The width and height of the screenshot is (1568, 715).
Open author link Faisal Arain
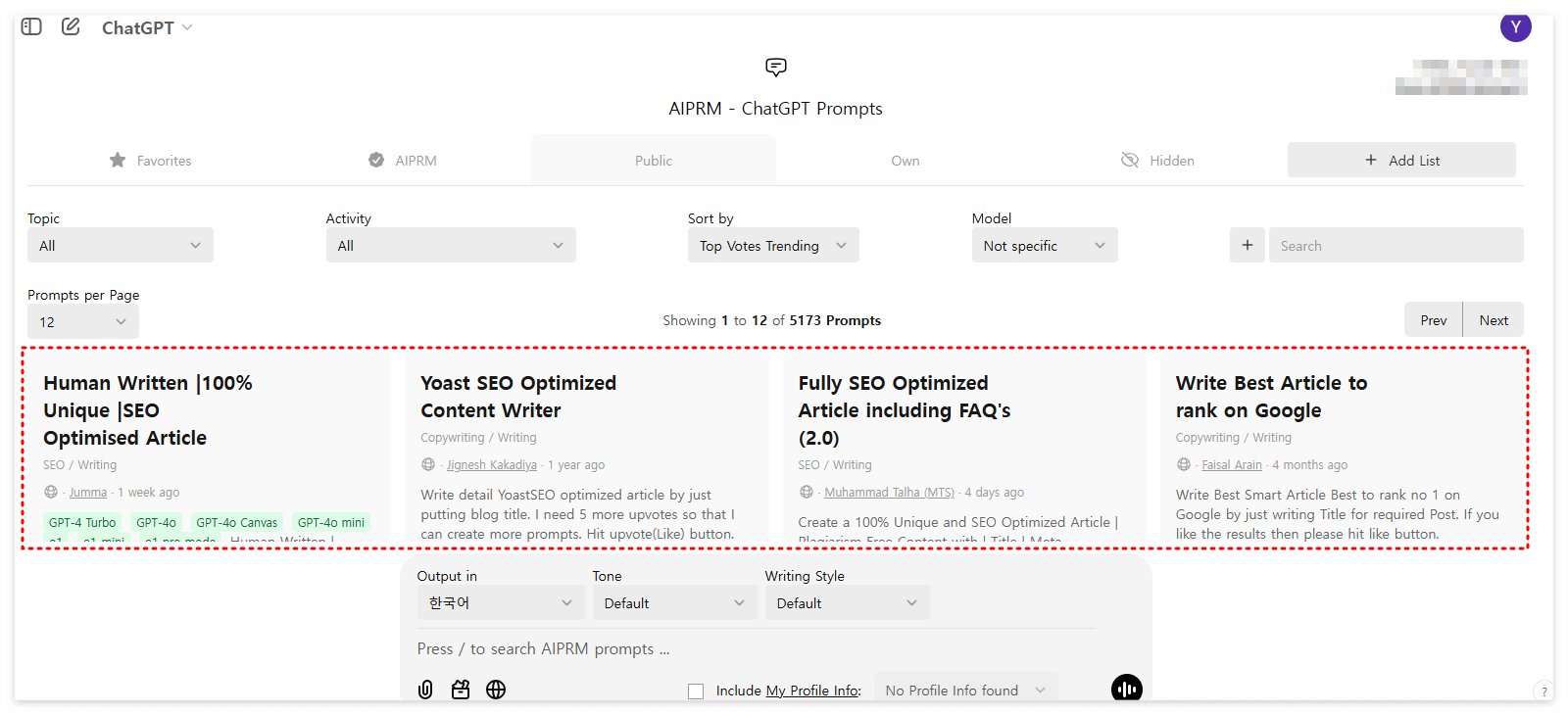(x=1232, y=464)
